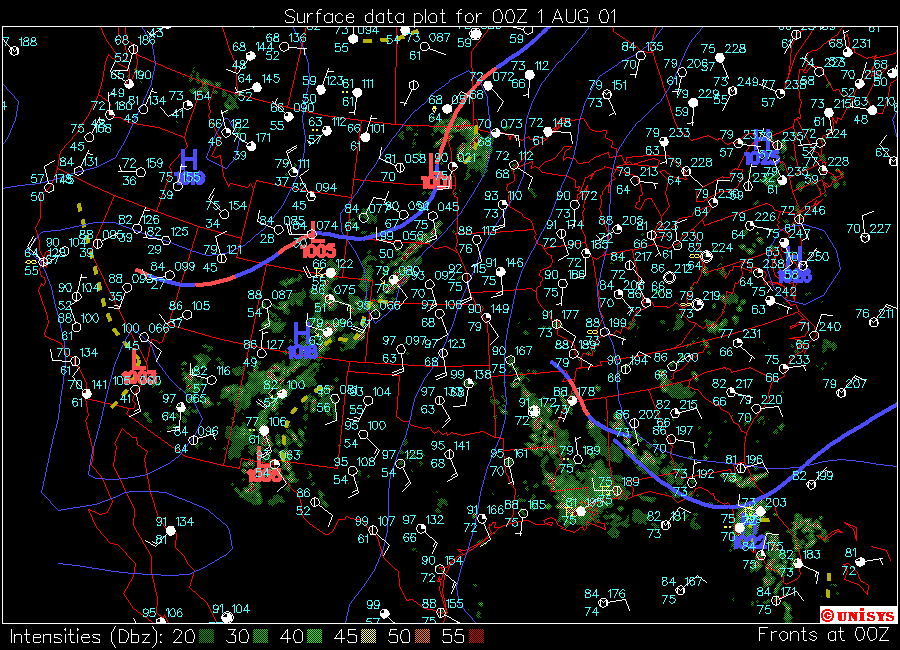
Task: Click the 20 Dbz intensity swatch
Action: (206, 636)
